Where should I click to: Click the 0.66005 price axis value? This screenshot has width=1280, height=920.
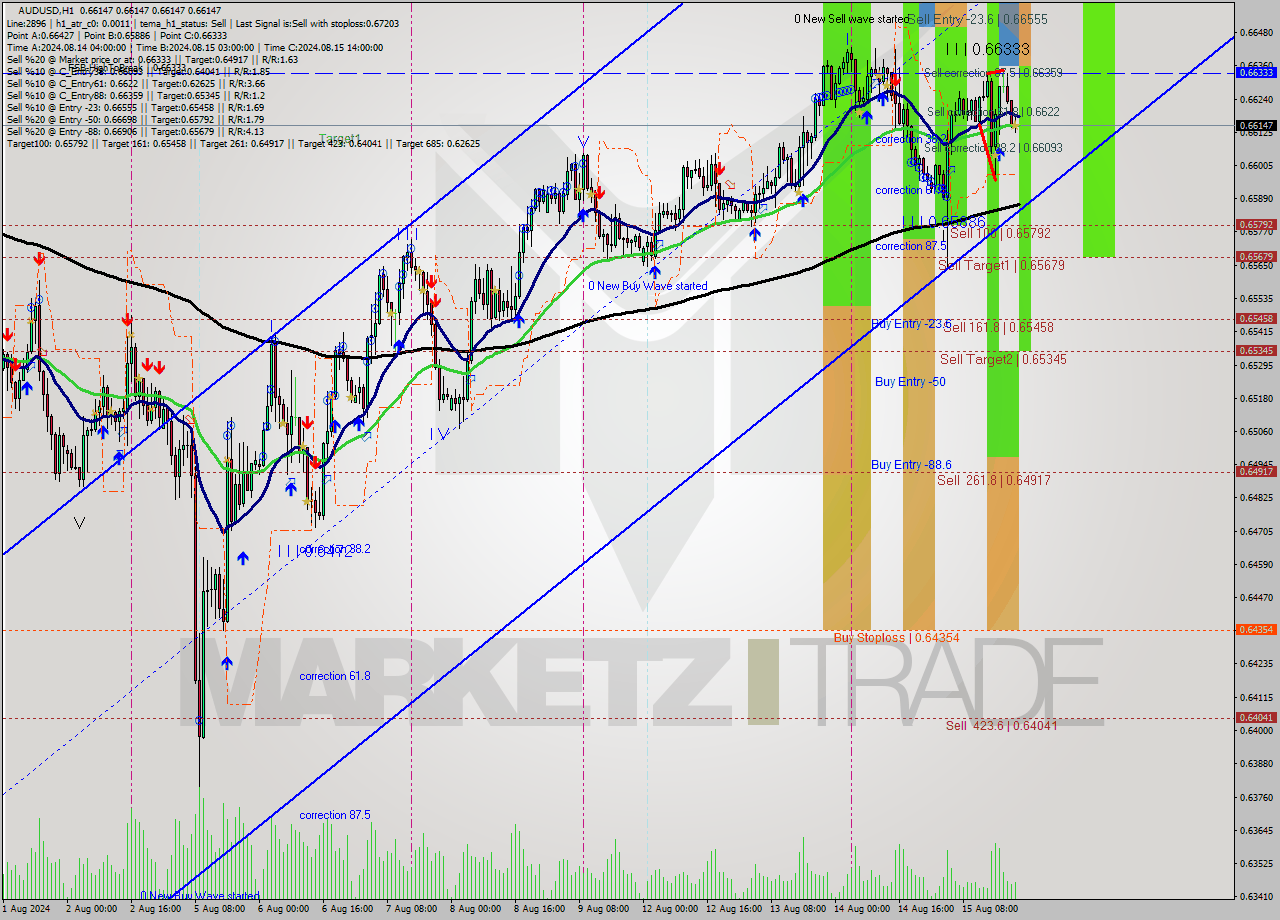(1256, 166)
